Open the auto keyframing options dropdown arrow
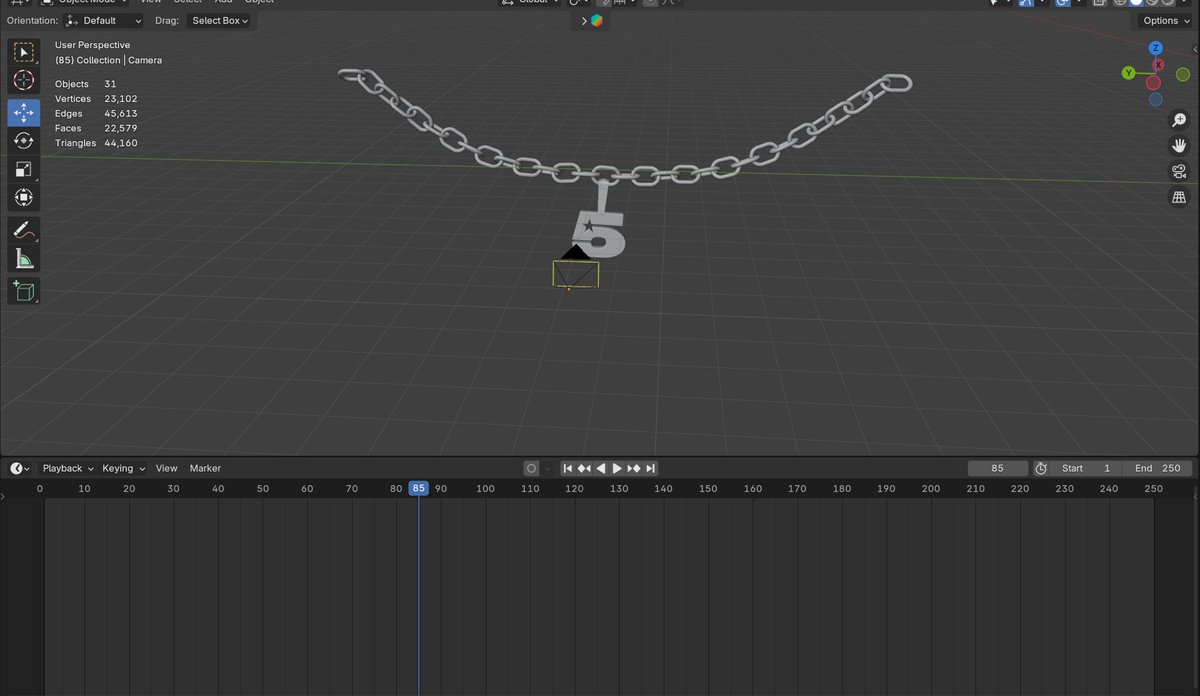The height and width of the screenshot is (696, 1200). point(546,468)
